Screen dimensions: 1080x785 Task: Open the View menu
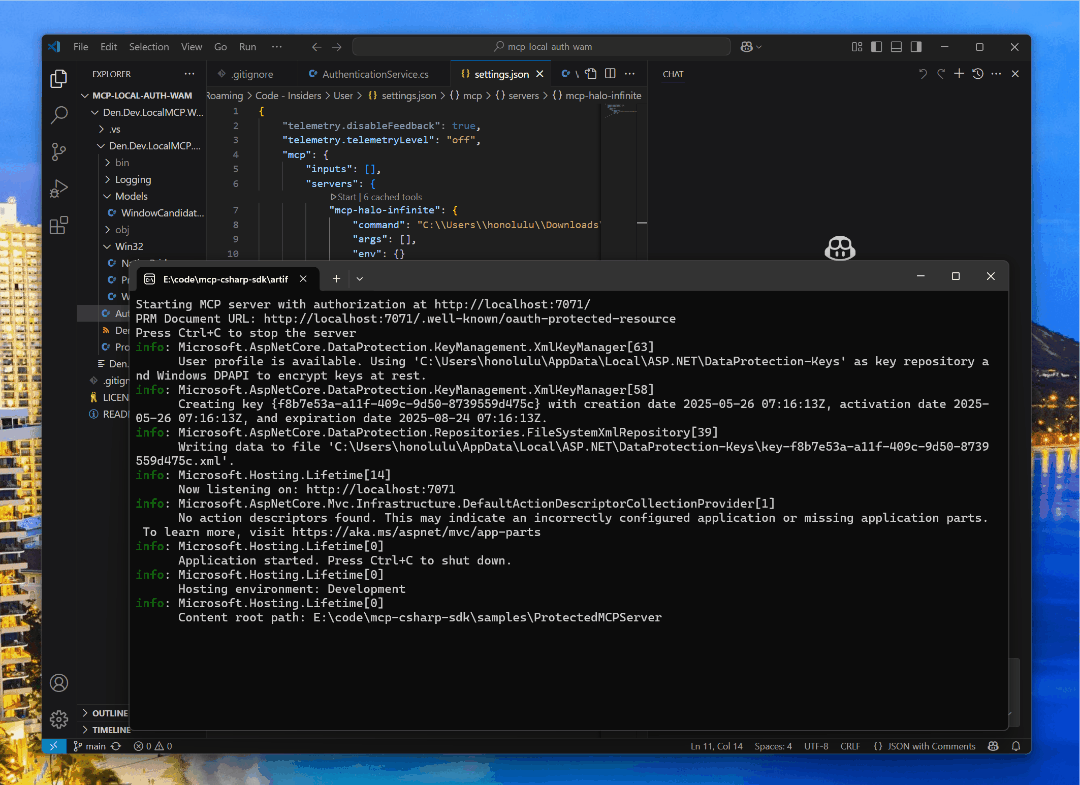pos(191,47)
